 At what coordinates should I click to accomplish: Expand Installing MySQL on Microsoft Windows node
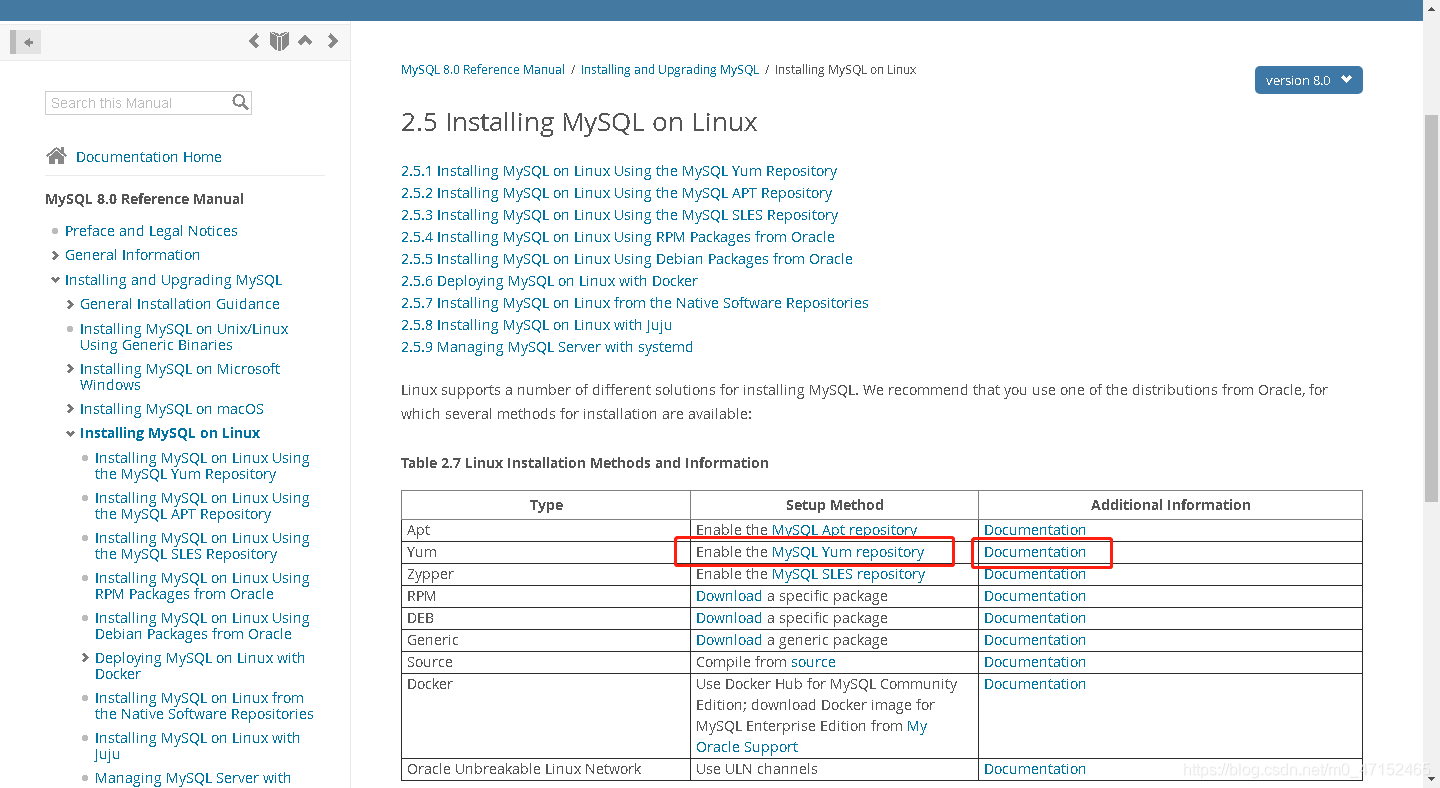point(70,370)
